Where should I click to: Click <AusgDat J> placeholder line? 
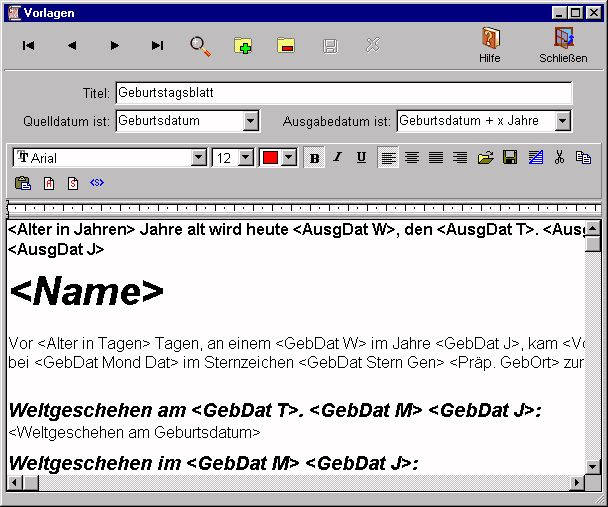click(56, 250)
